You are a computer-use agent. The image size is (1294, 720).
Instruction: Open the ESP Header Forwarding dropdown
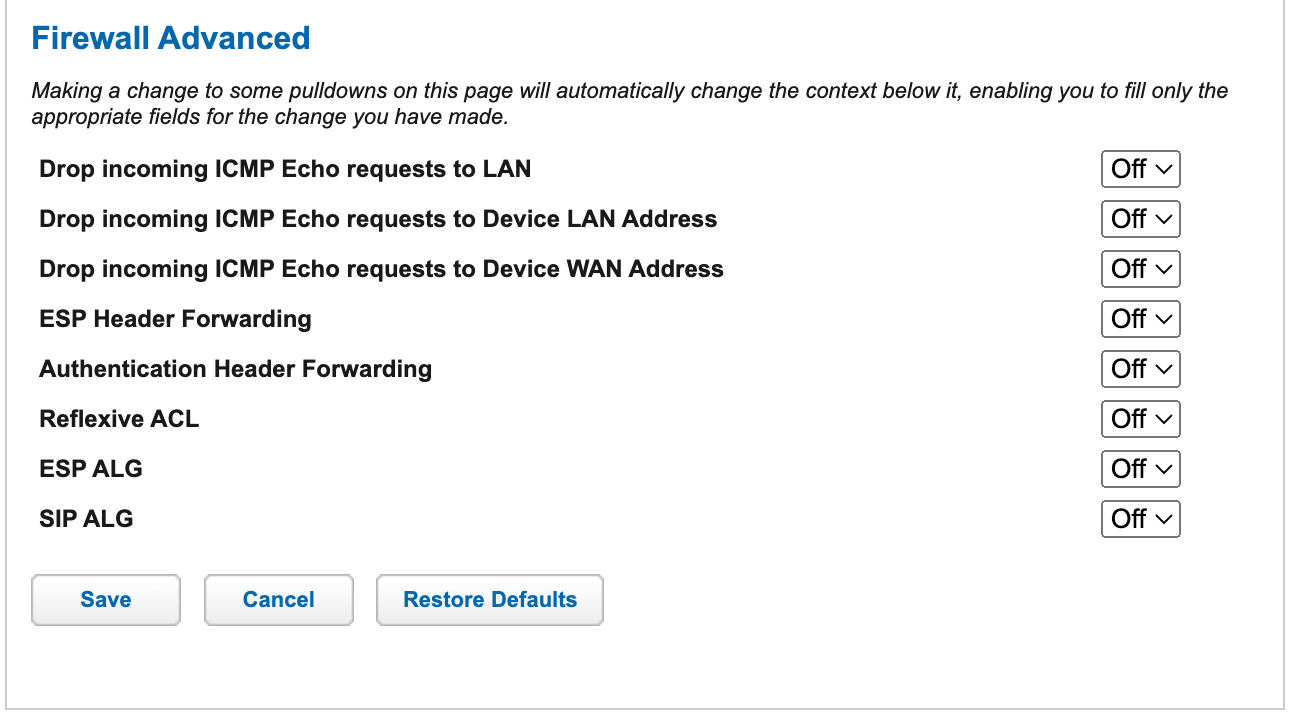(x=1140, y=318)
